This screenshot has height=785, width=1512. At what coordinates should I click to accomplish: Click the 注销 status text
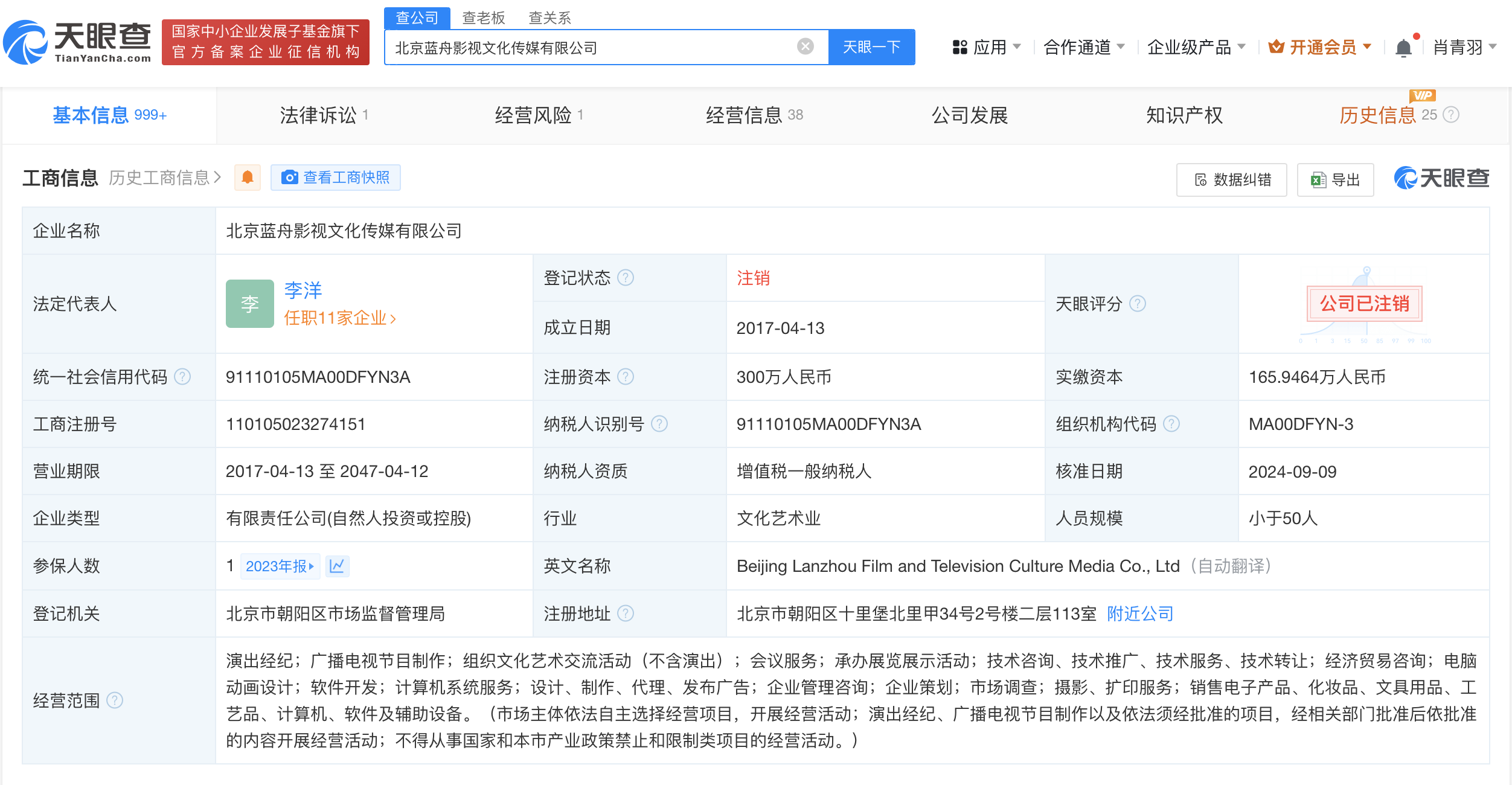(753, 278)
